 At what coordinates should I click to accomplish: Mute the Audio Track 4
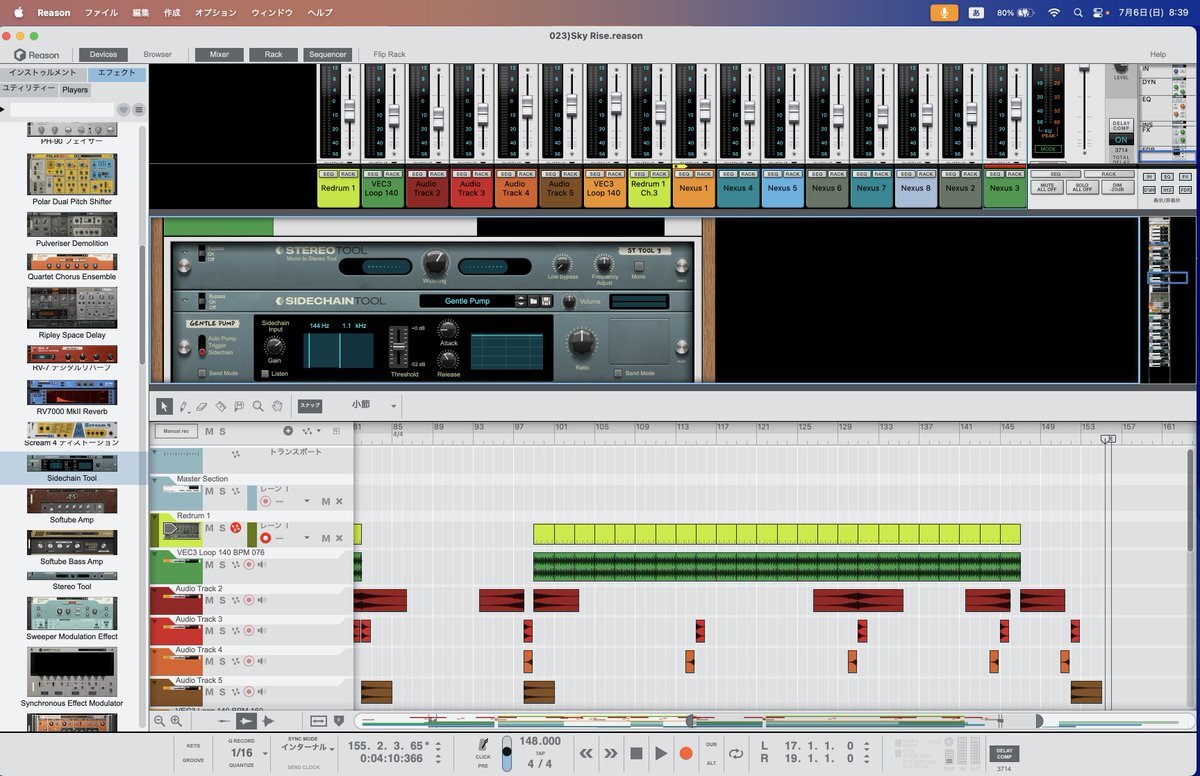pyautogui.click(x=209, y=661)
